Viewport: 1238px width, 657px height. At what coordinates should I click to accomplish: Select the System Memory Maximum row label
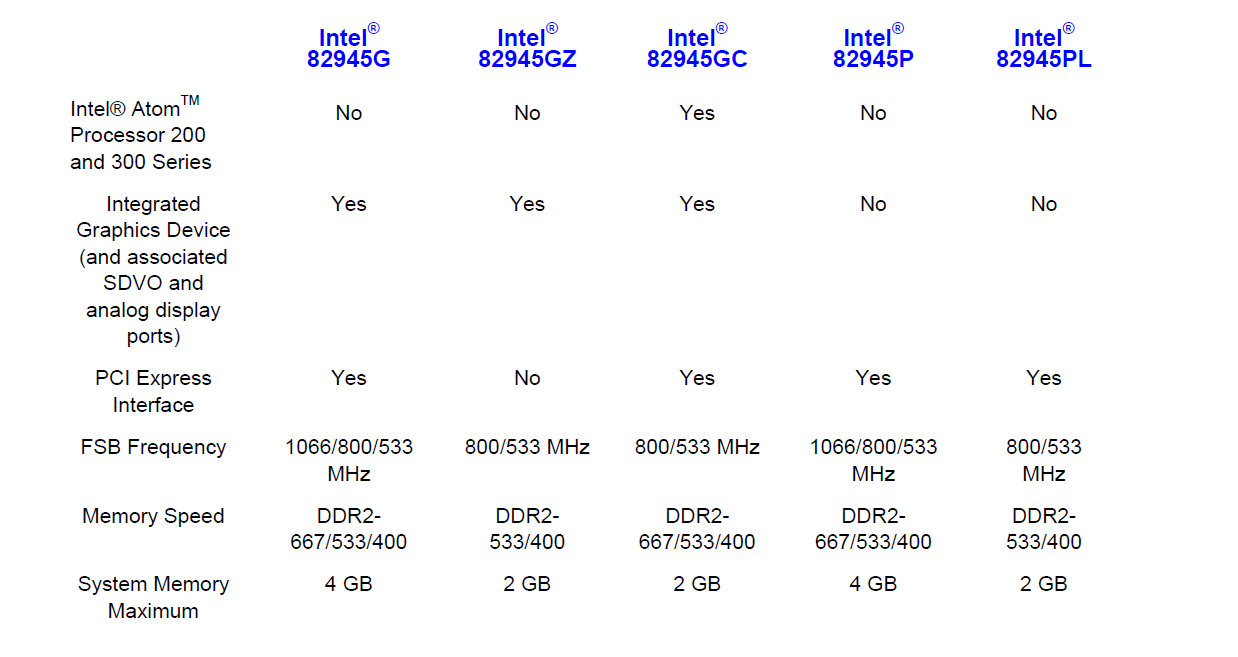pos(153,597)
